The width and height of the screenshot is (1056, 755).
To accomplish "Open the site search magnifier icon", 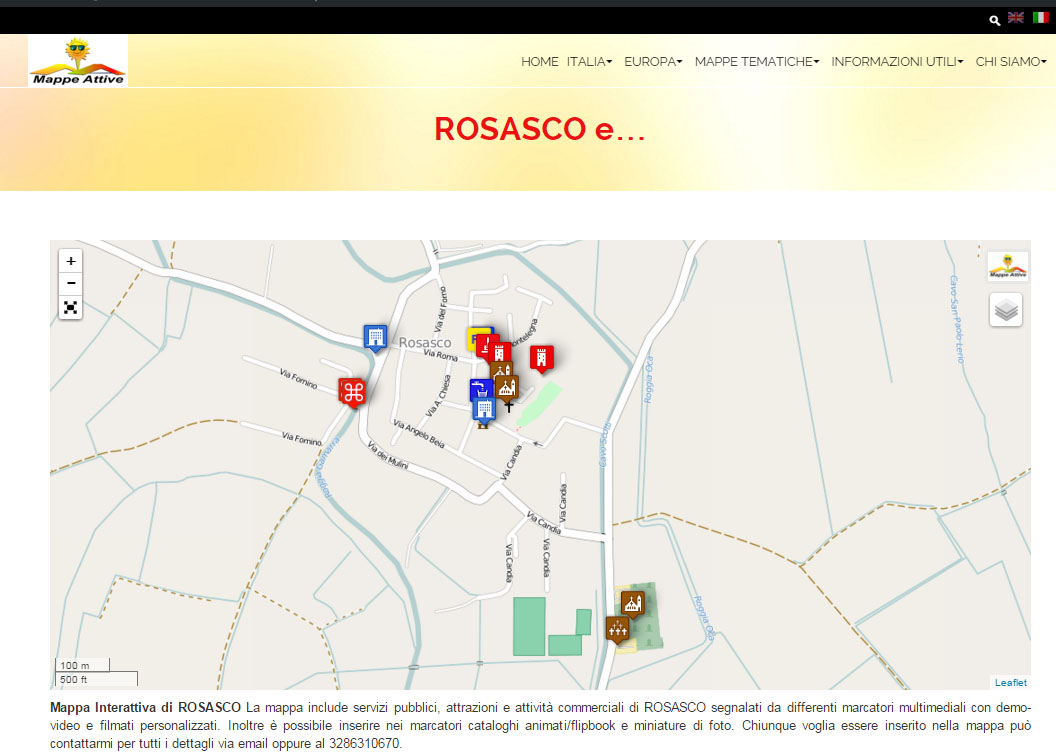I will (994, 20).
